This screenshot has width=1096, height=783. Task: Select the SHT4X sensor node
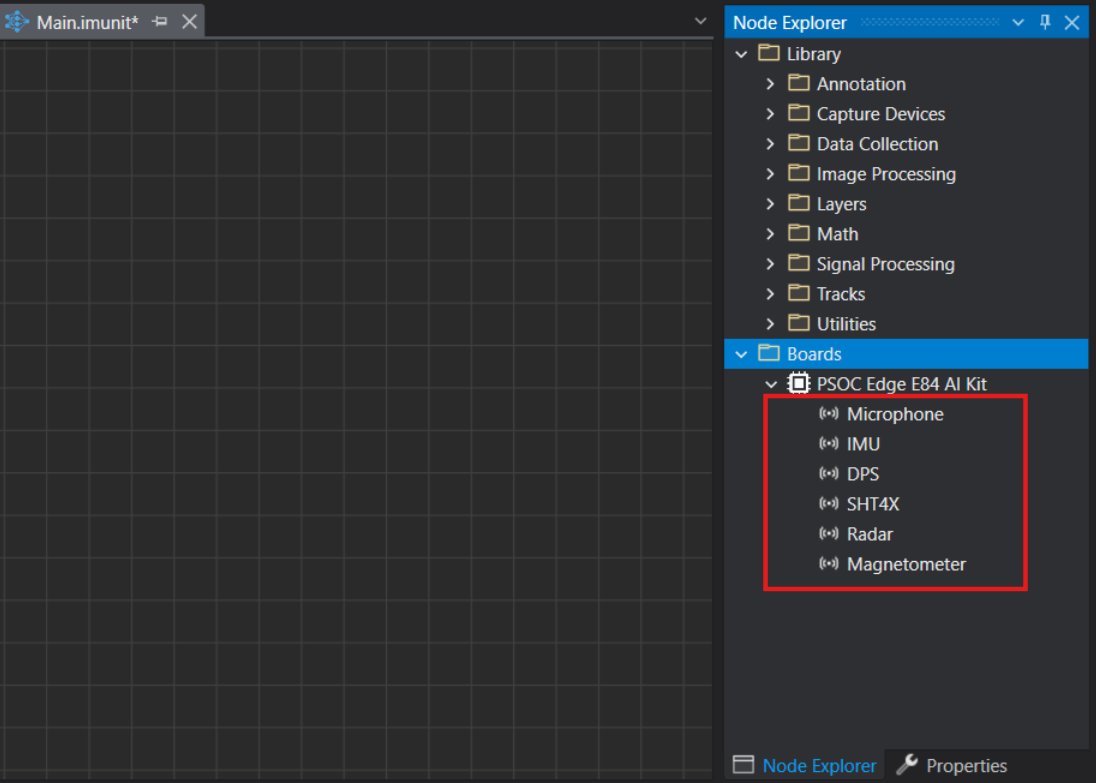pos(872,504)
